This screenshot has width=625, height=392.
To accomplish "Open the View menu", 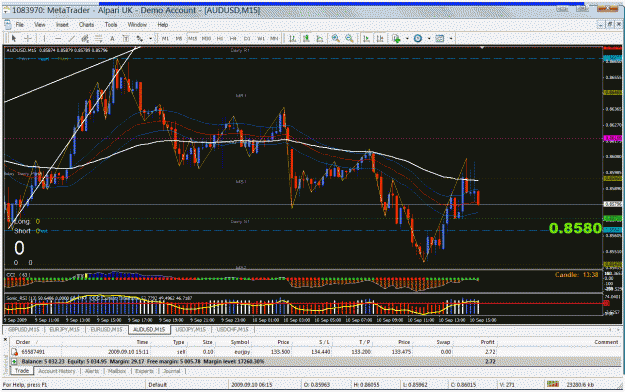I will point(39,25).
